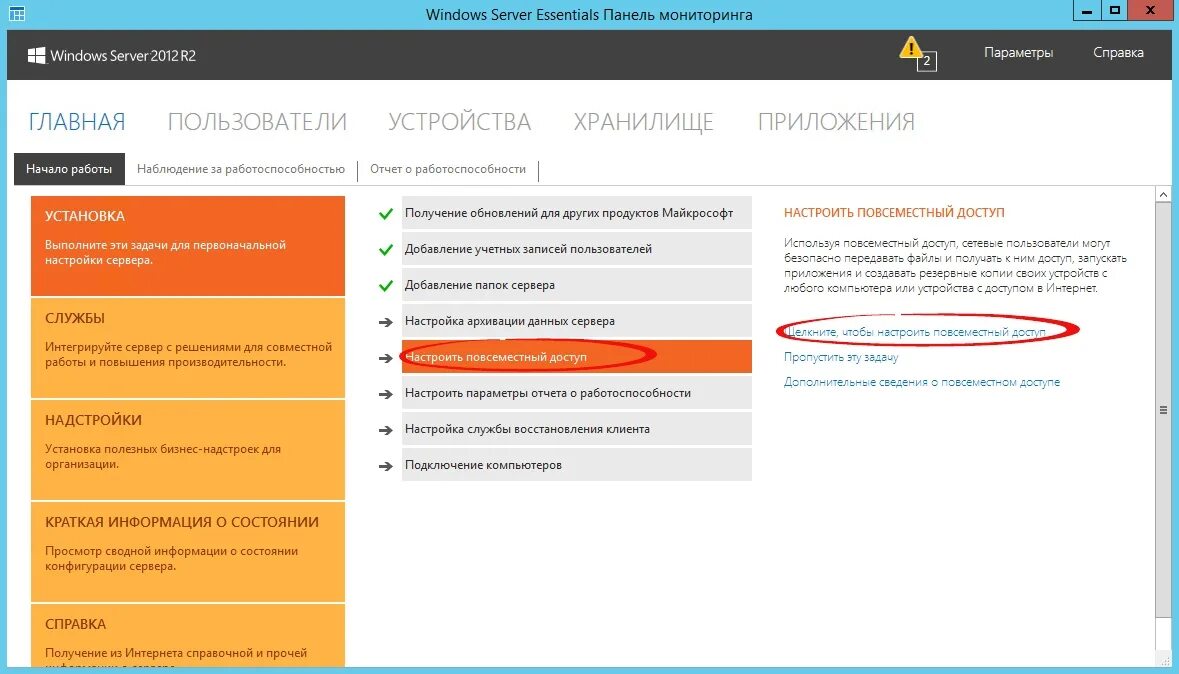Click the НАСТРОИТЬ ПОВСЕМЕСТНЫЙ ДОСТУП heading
Screen dimensions: 1179x674
click(894, 213)
